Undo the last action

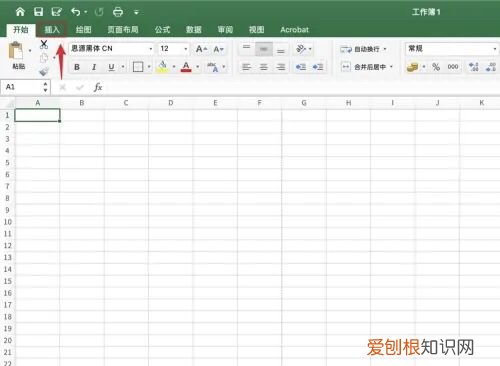[x=75, y=12]
